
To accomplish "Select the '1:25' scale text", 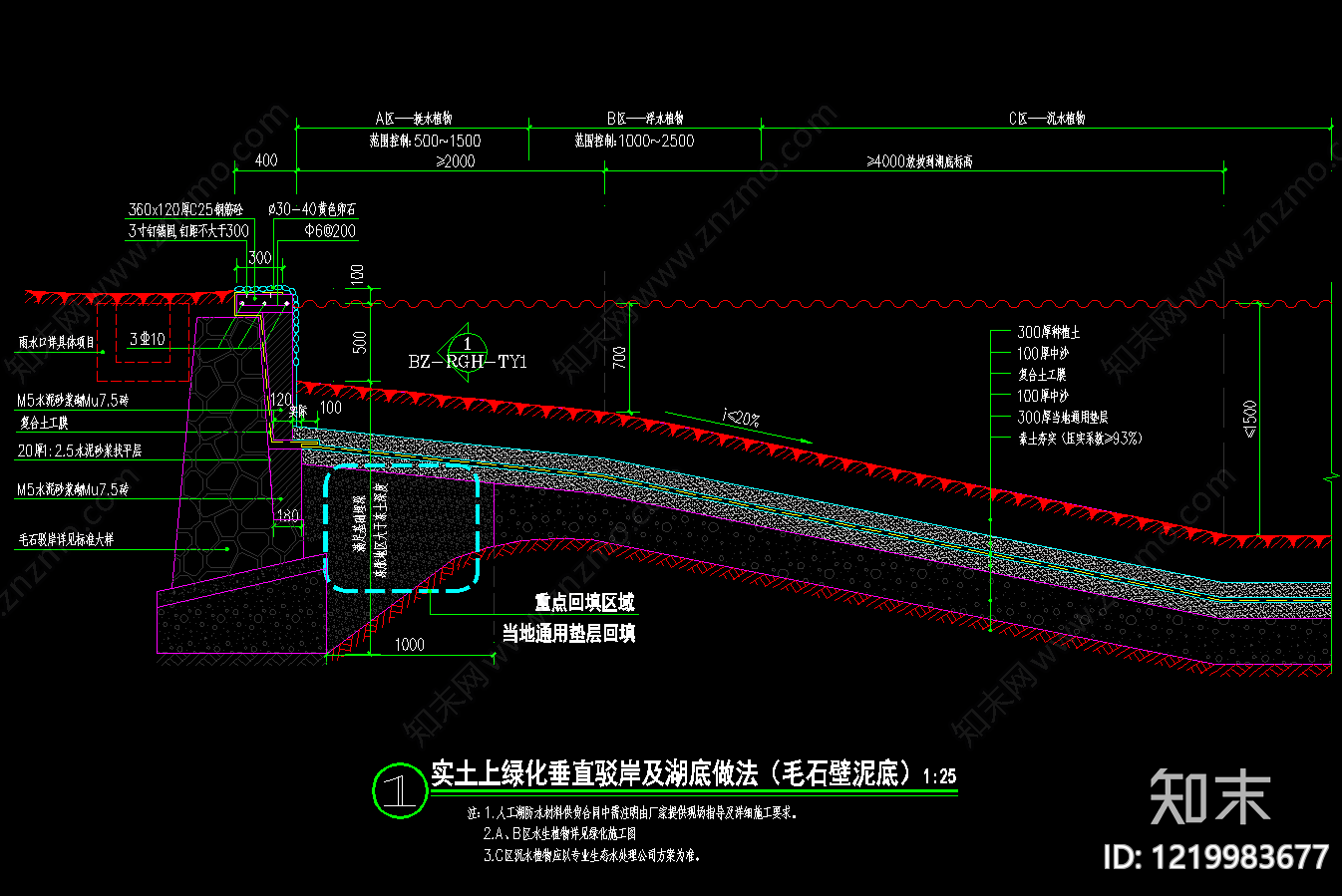I will tap(939, 776).
